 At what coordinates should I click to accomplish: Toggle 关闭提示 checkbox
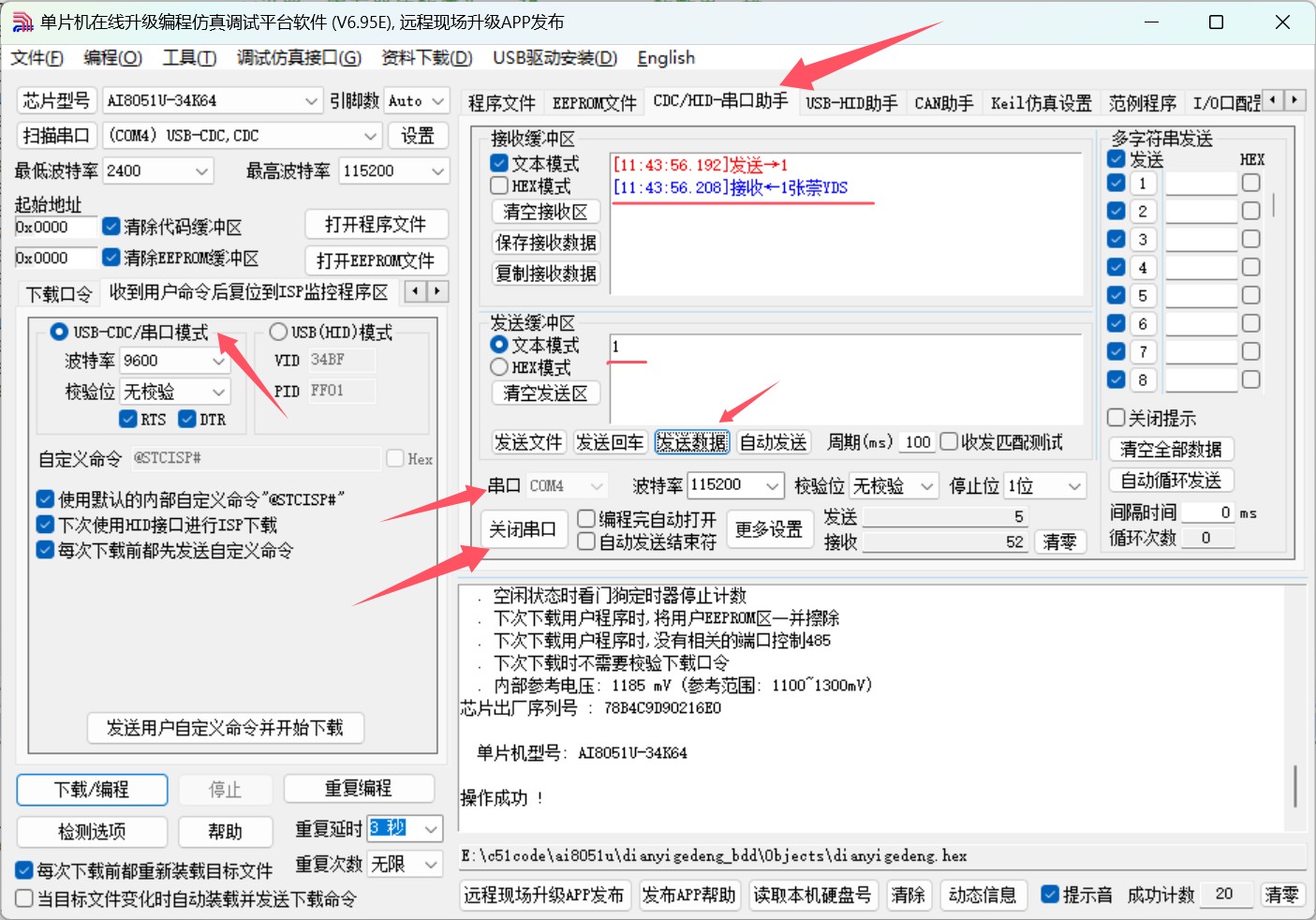coord(1116,418)
